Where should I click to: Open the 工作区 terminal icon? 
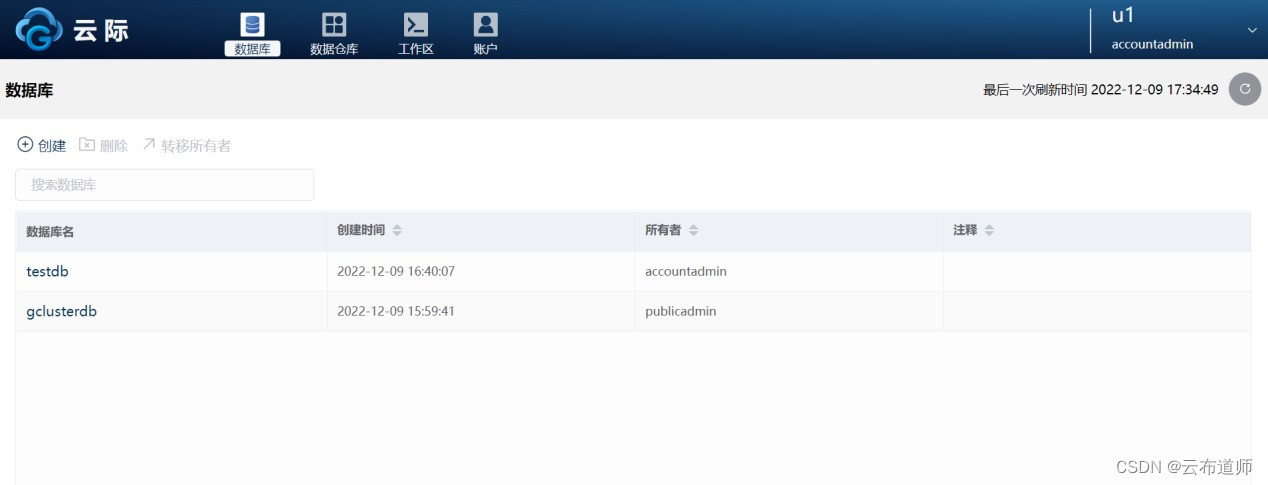(416, 33)
